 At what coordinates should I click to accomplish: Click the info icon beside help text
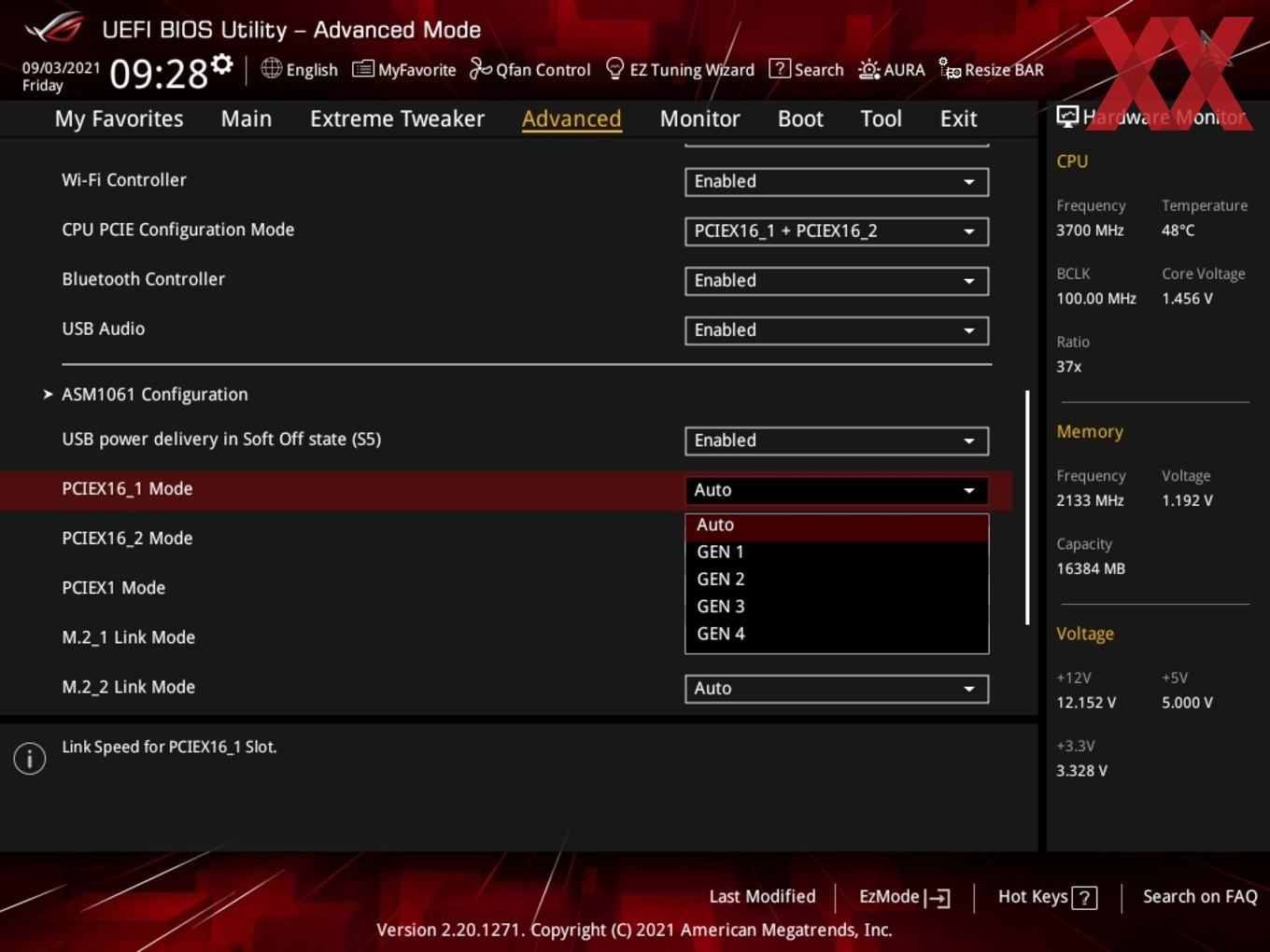(30, 758)
